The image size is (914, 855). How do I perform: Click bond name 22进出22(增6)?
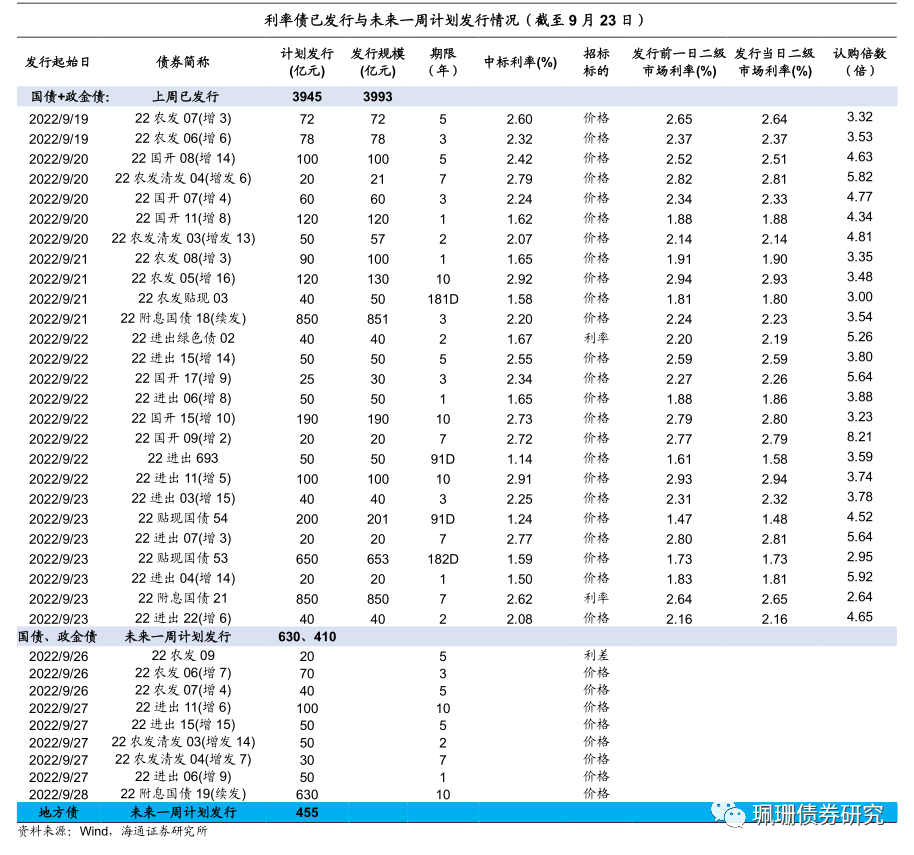[x=183, y=618]
